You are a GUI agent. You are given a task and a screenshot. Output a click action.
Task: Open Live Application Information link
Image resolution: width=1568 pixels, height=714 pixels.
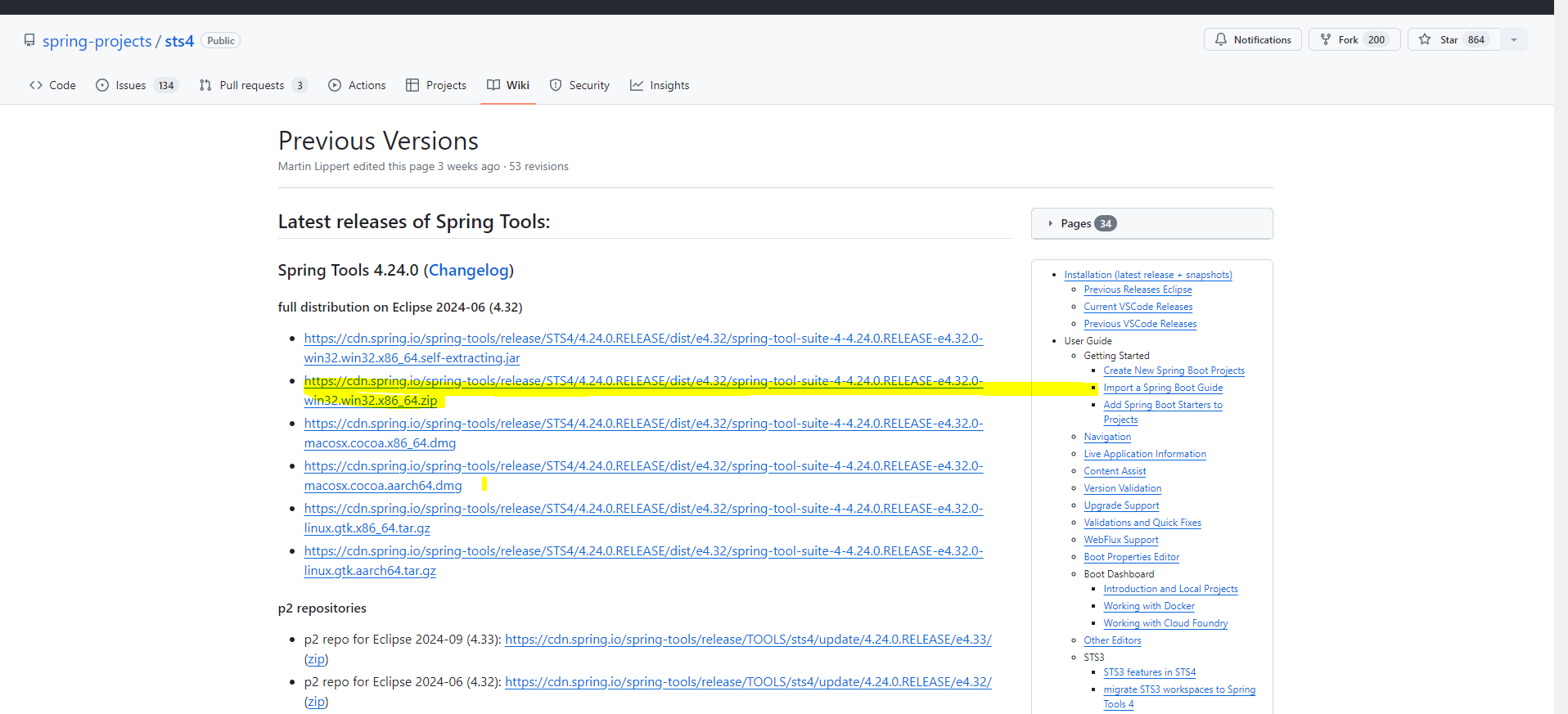[x=1145, y=454]
